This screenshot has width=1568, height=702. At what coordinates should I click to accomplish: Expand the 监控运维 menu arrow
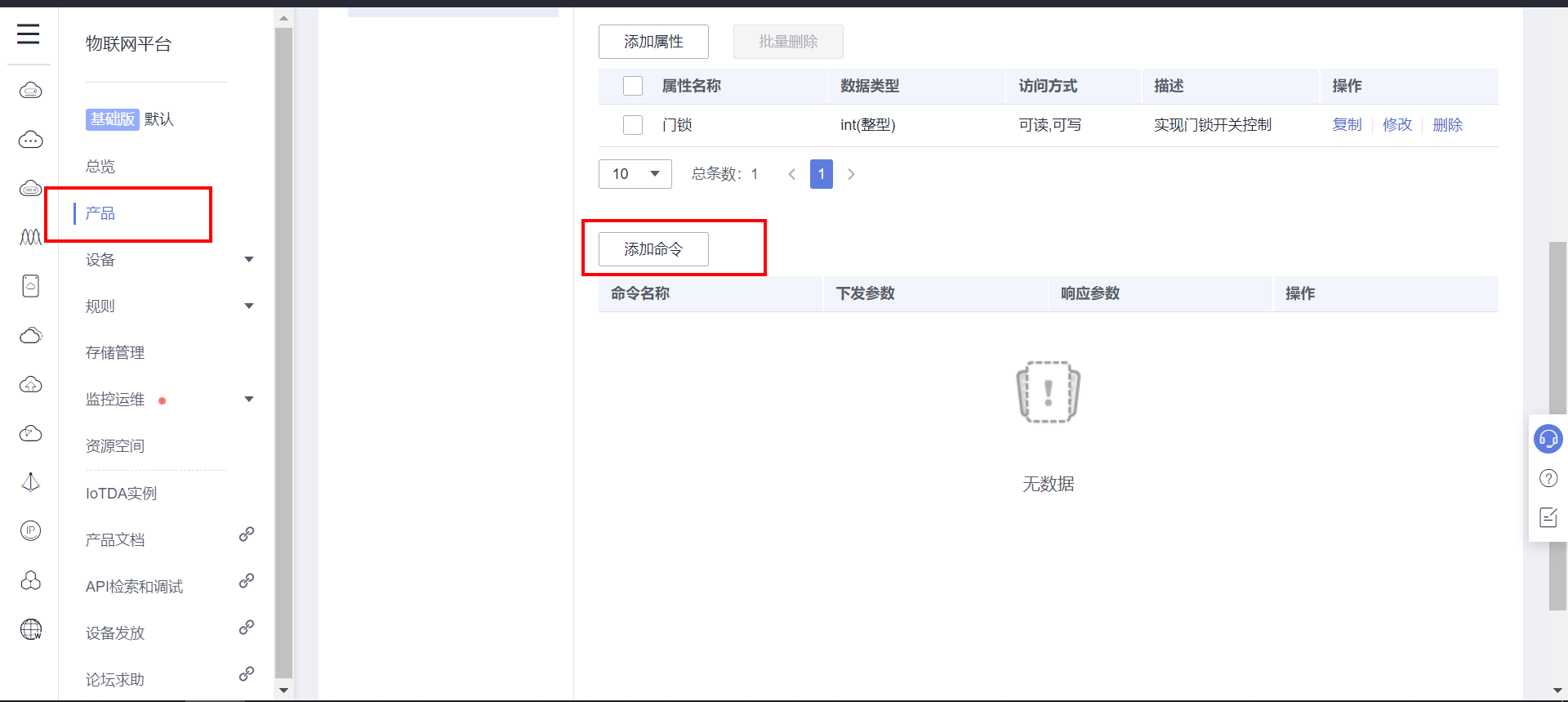249,400
